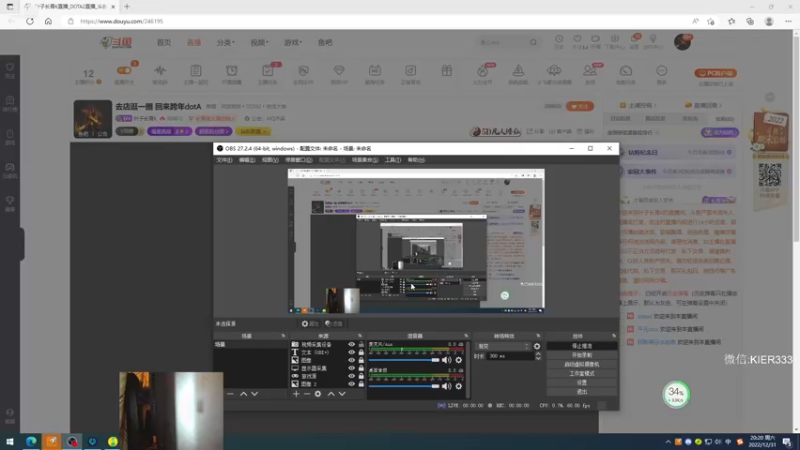Expand the 分类 dropdown in Douyu nav
Image resolution: width=800 pixels, height=450 pixels.
click(x=226, y=42)
